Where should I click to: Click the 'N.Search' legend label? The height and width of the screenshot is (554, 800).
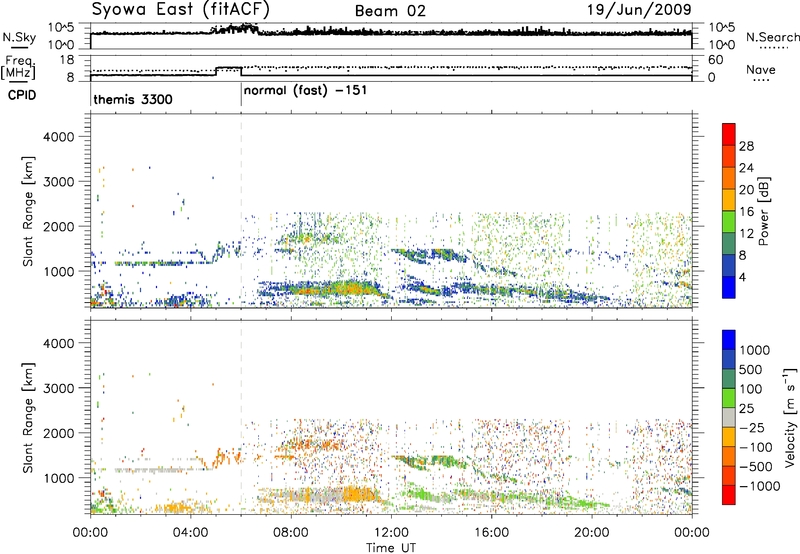[772, 37]
